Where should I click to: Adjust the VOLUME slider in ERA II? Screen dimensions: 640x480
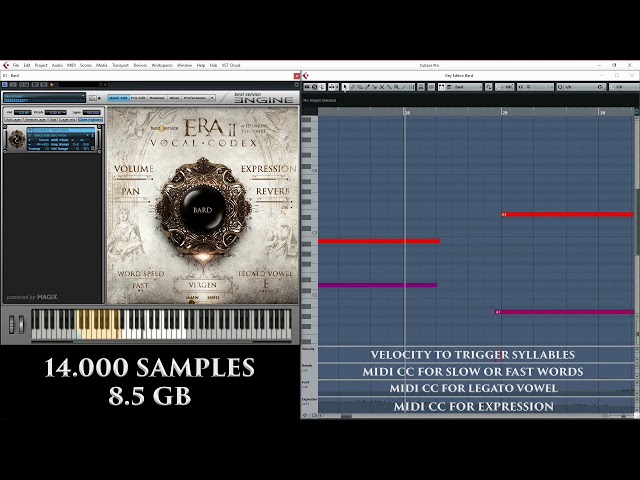tap(133, 179)
